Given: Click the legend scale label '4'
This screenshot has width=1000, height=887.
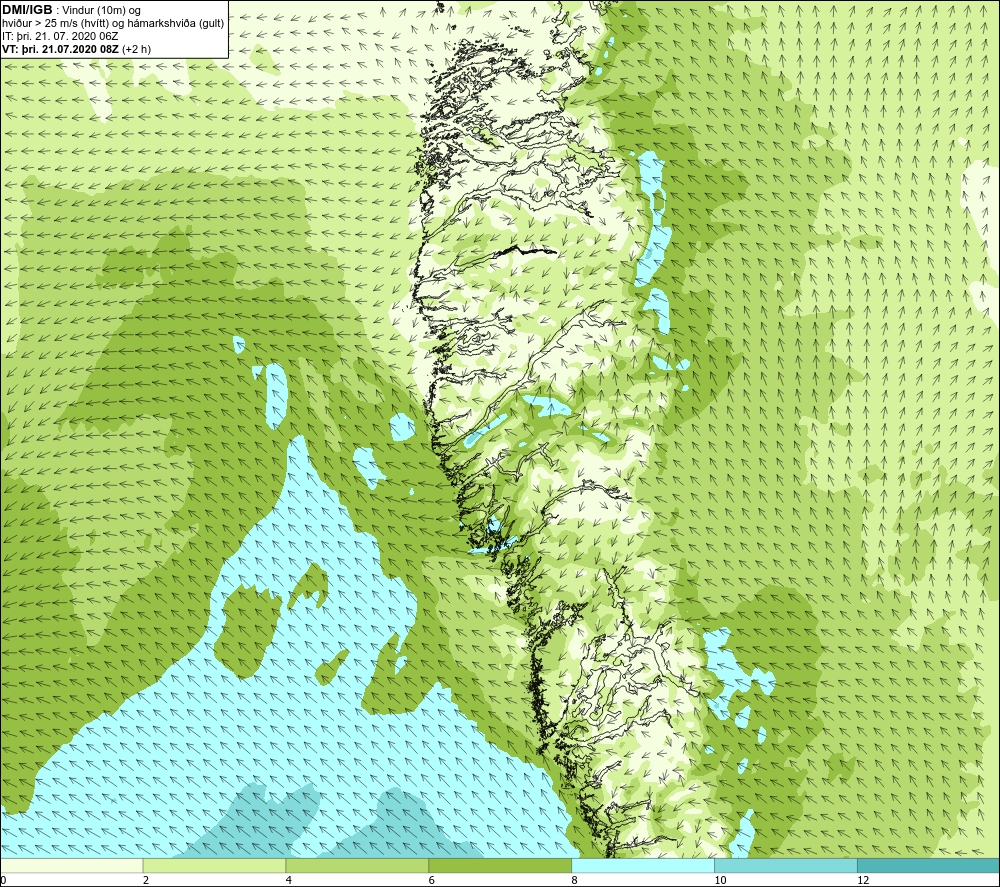Looking at the screenshot, I should 289,880.
